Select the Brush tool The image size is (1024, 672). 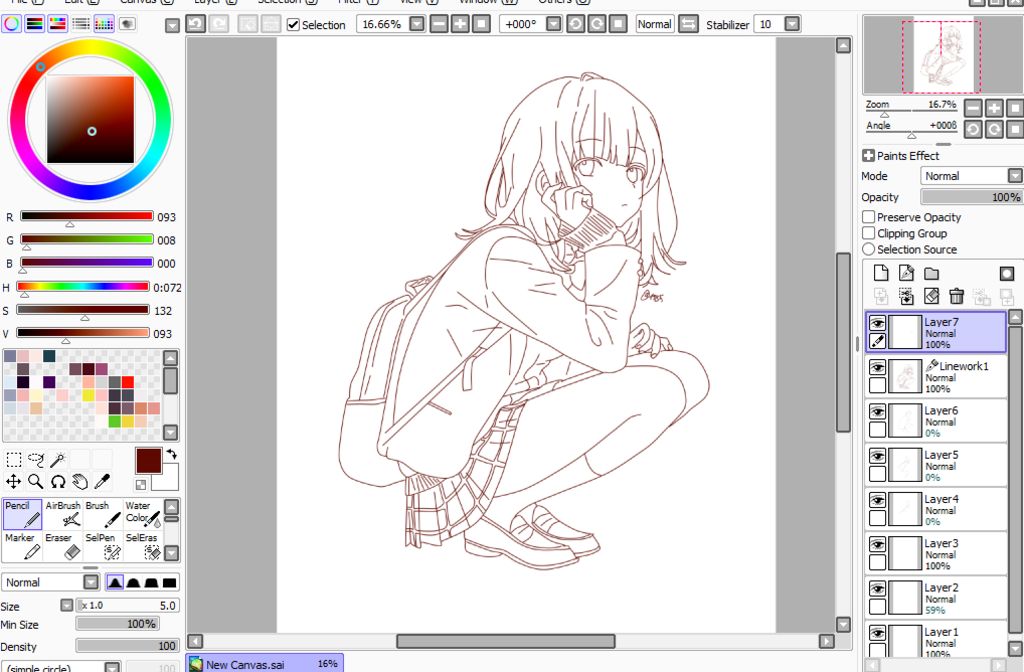(x=103, y=514)
